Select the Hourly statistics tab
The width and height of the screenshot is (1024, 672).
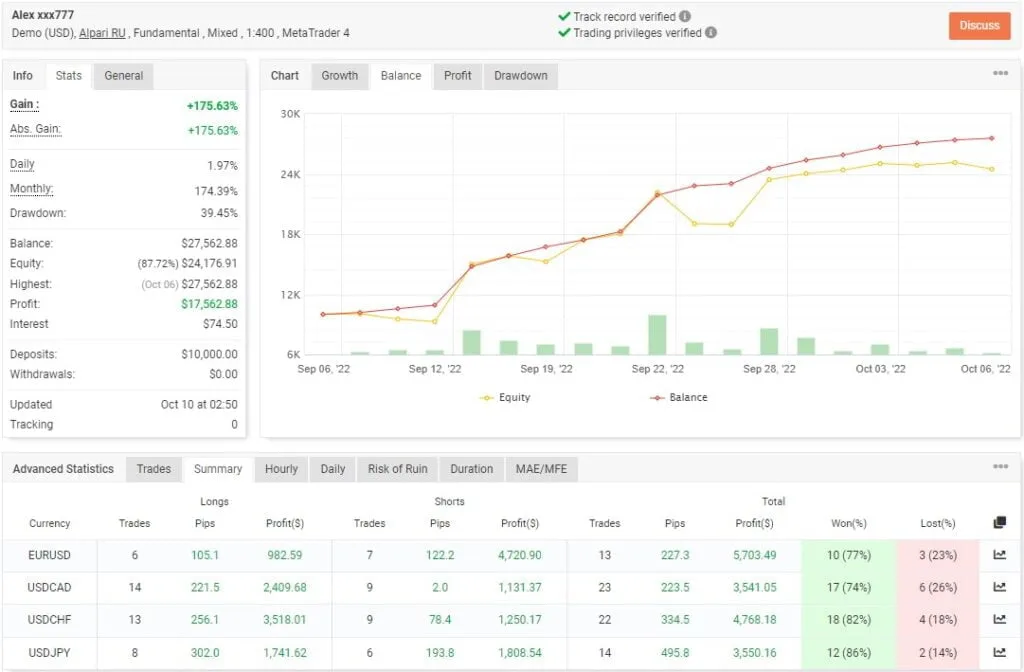[281, 469]
